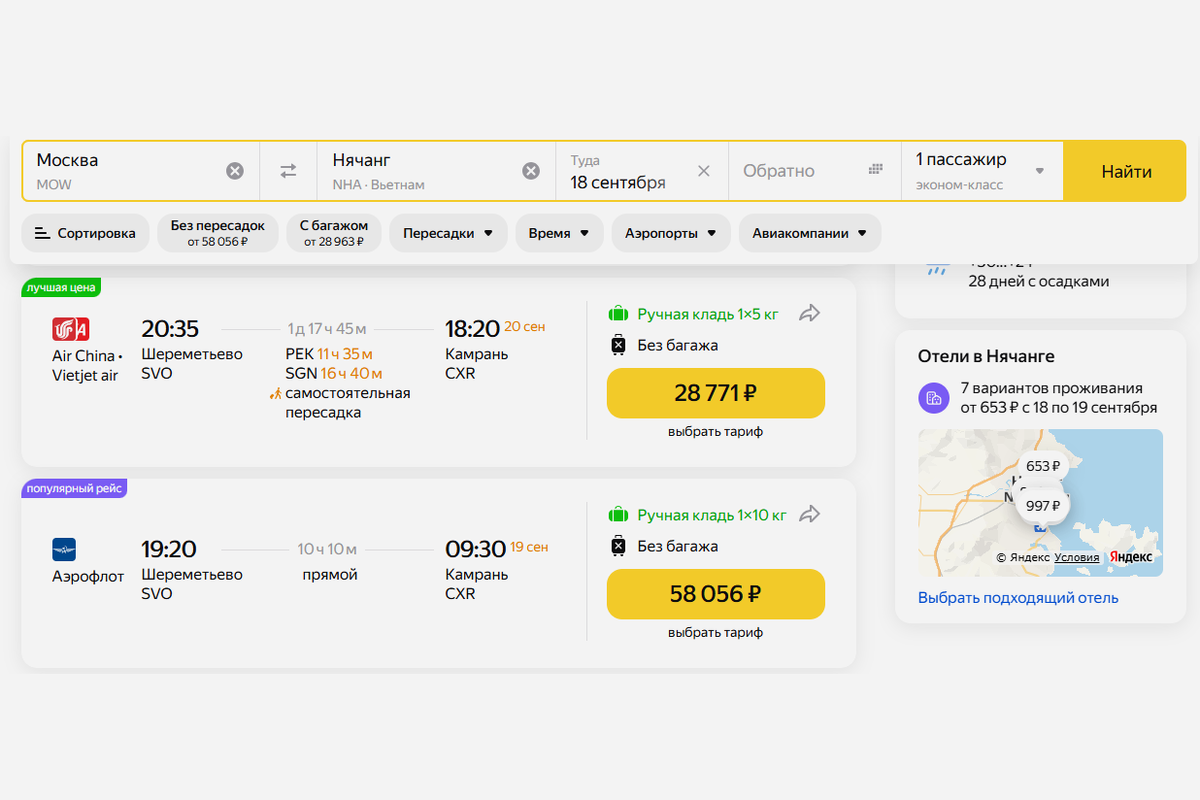Image resolution: width=1200 pixels, height=800 pixels.
Task: Clear the Нячанг destination field
Action: [x=531, y=171]
